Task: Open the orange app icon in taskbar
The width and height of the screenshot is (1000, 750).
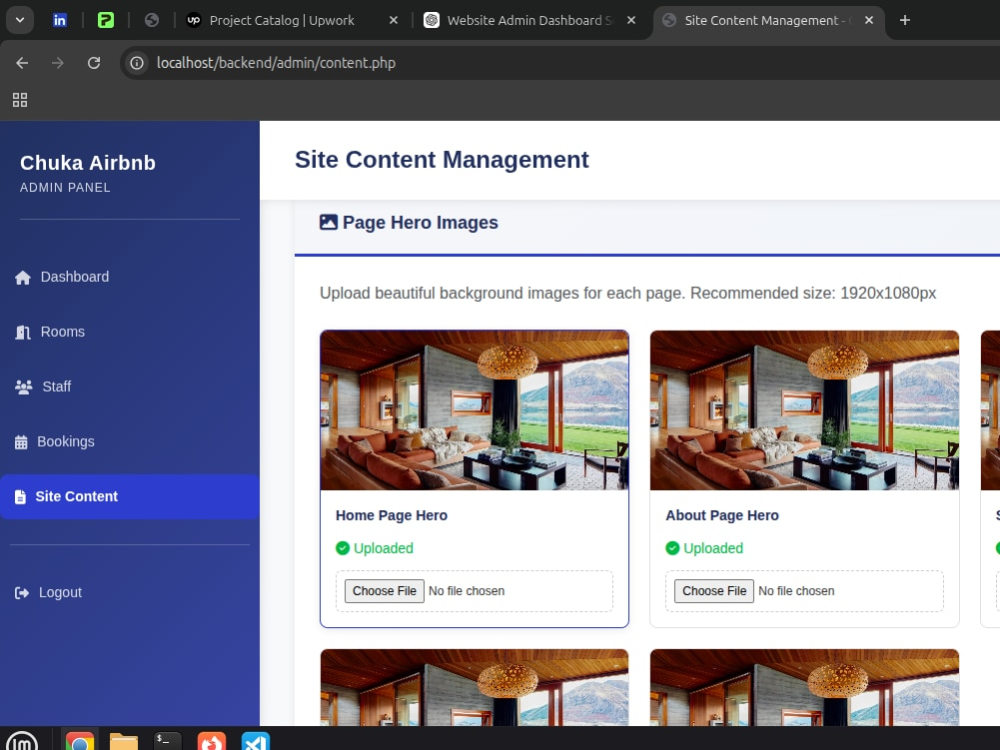Action: tap(212, 742)
